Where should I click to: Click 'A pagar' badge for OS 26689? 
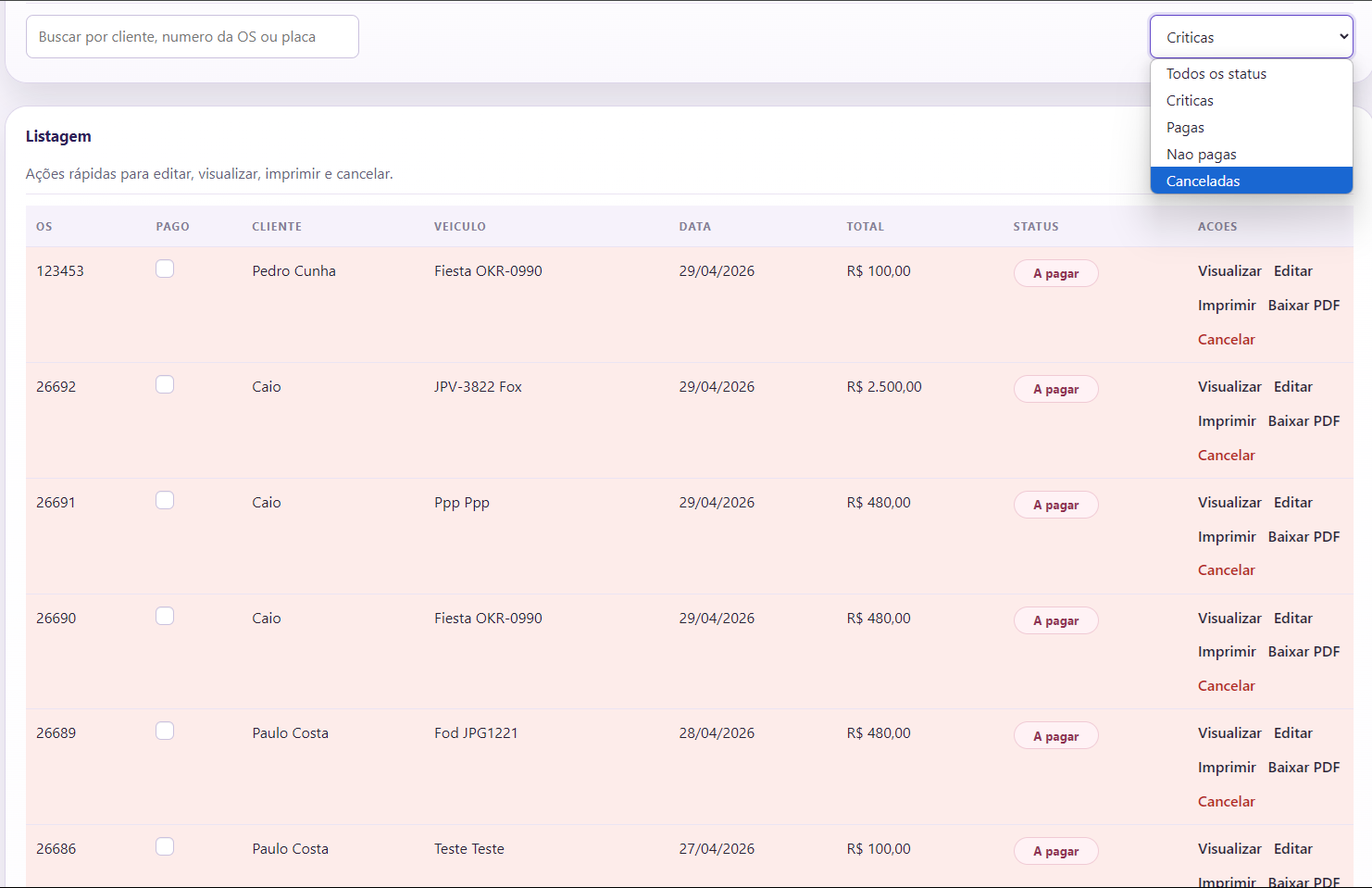1056,735
